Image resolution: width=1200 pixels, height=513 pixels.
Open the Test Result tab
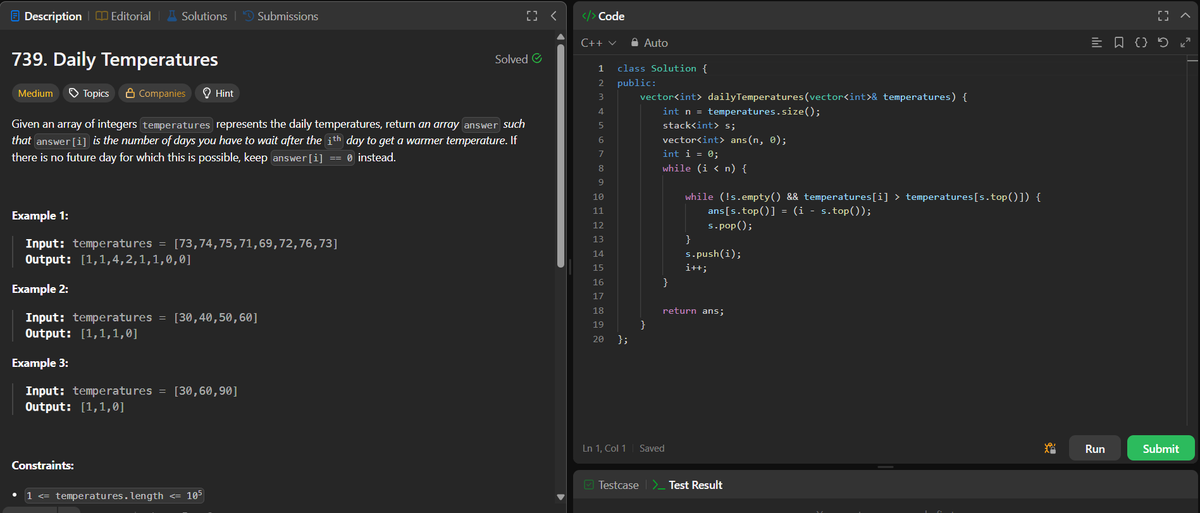click(x=687, y=485)
